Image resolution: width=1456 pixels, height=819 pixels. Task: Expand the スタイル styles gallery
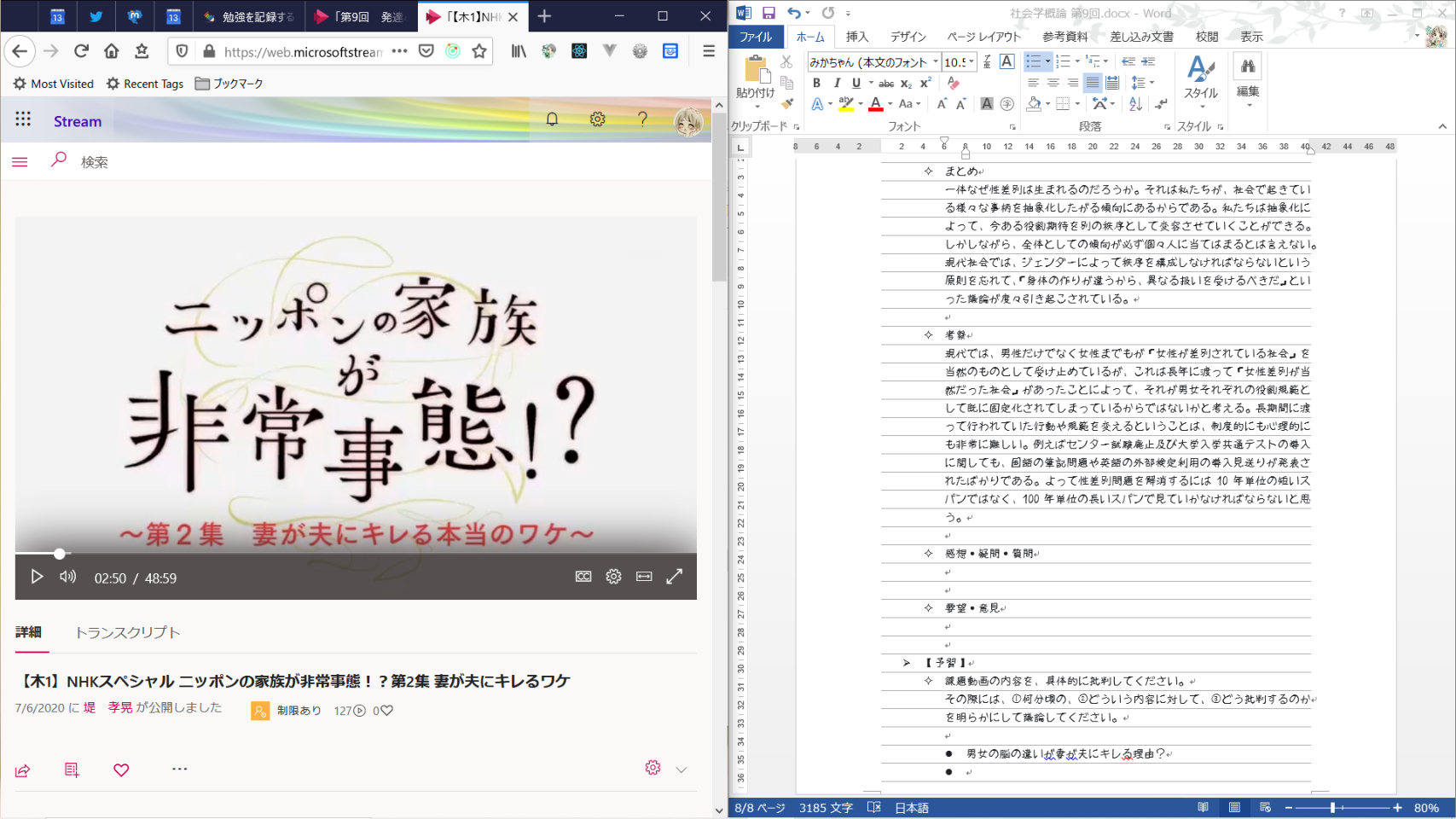[1200, 81]
